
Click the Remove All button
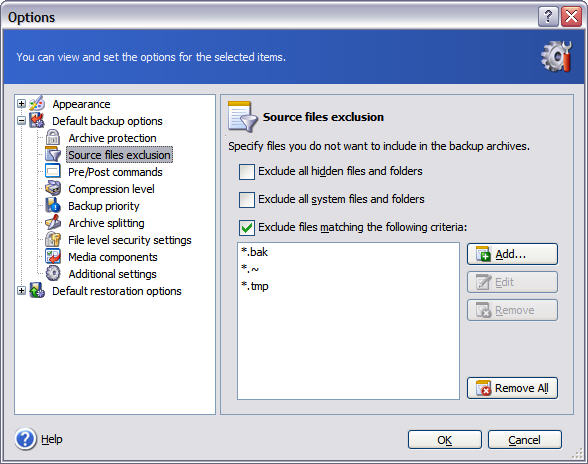512,388
